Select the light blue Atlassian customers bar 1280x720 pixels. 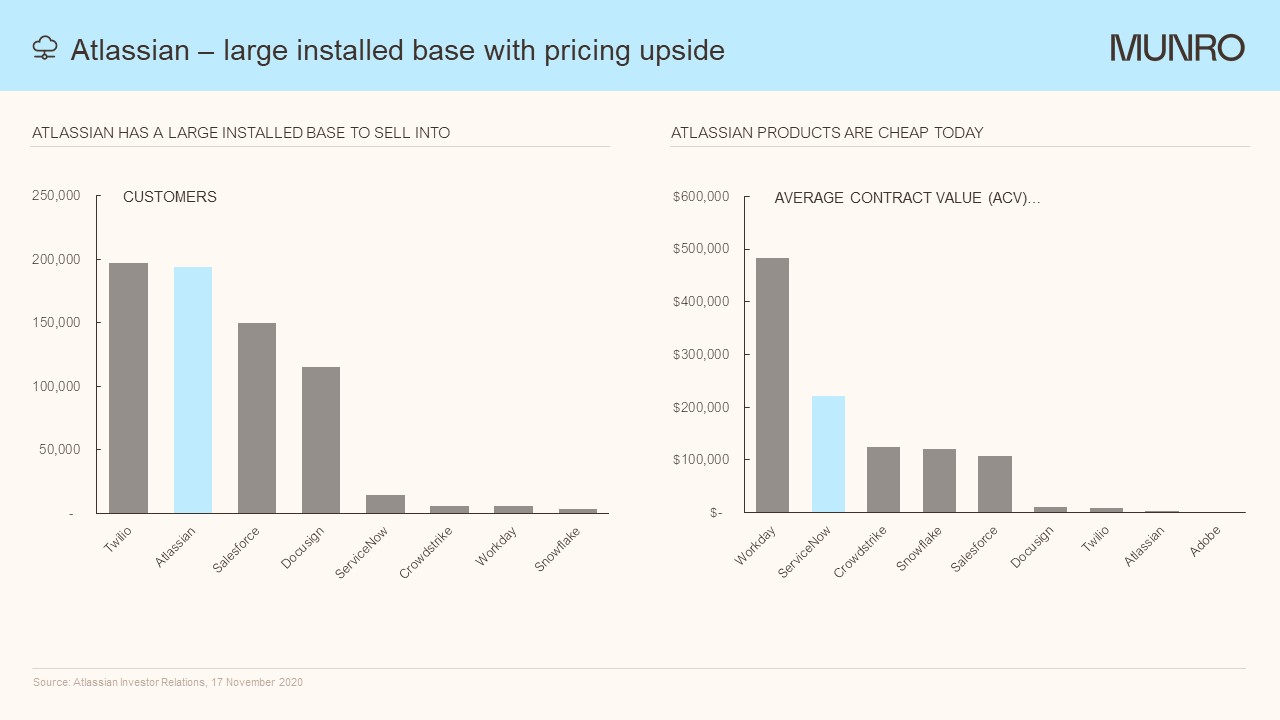[x=193, y=390]
